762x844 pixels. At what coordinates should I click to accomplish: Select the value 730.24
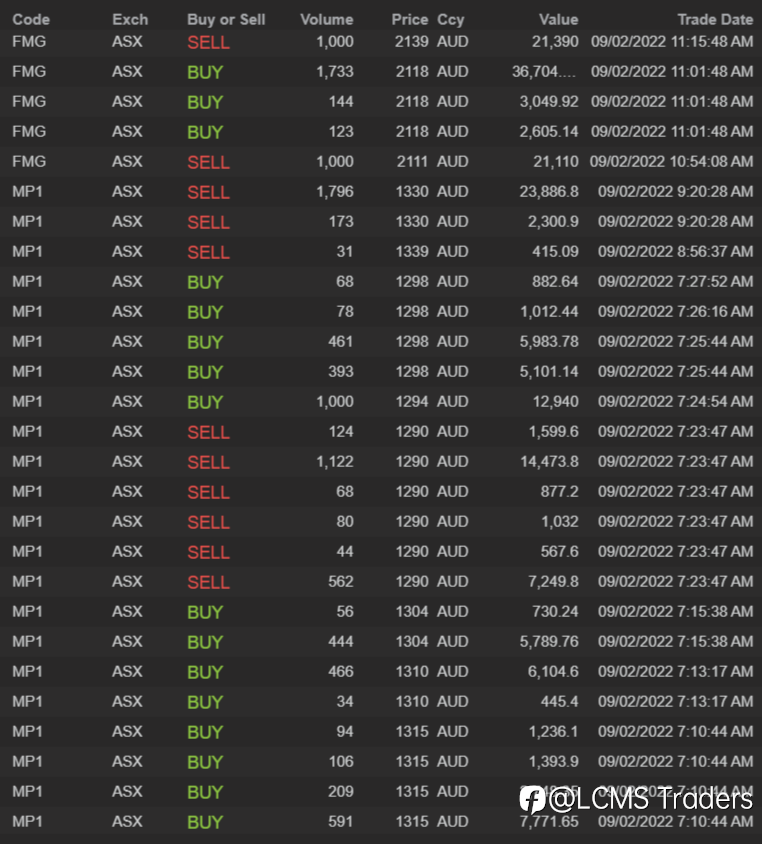click(555, 611)
